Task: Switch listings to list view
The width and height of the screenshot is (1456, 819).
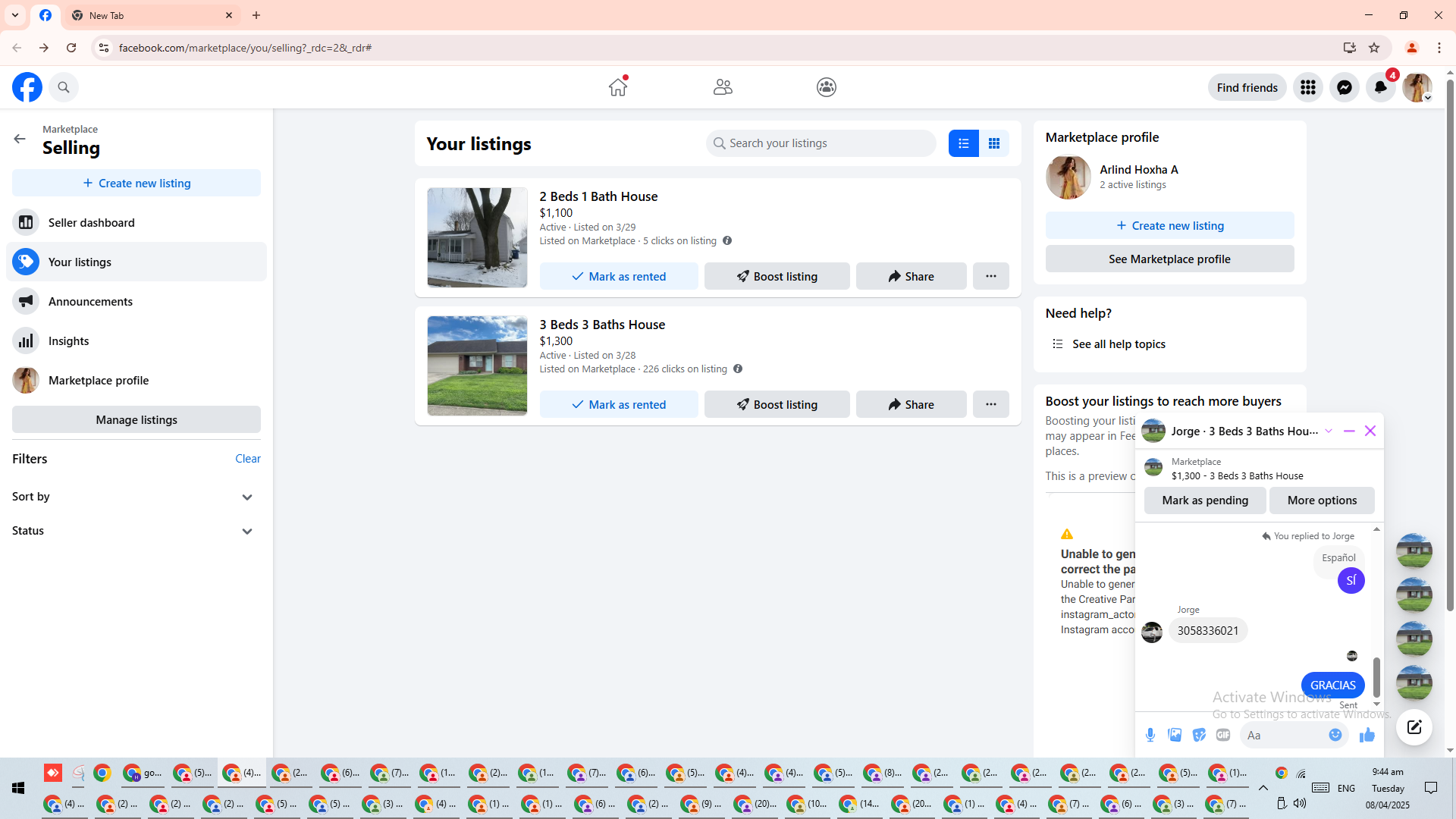Action: coord(963,143)
